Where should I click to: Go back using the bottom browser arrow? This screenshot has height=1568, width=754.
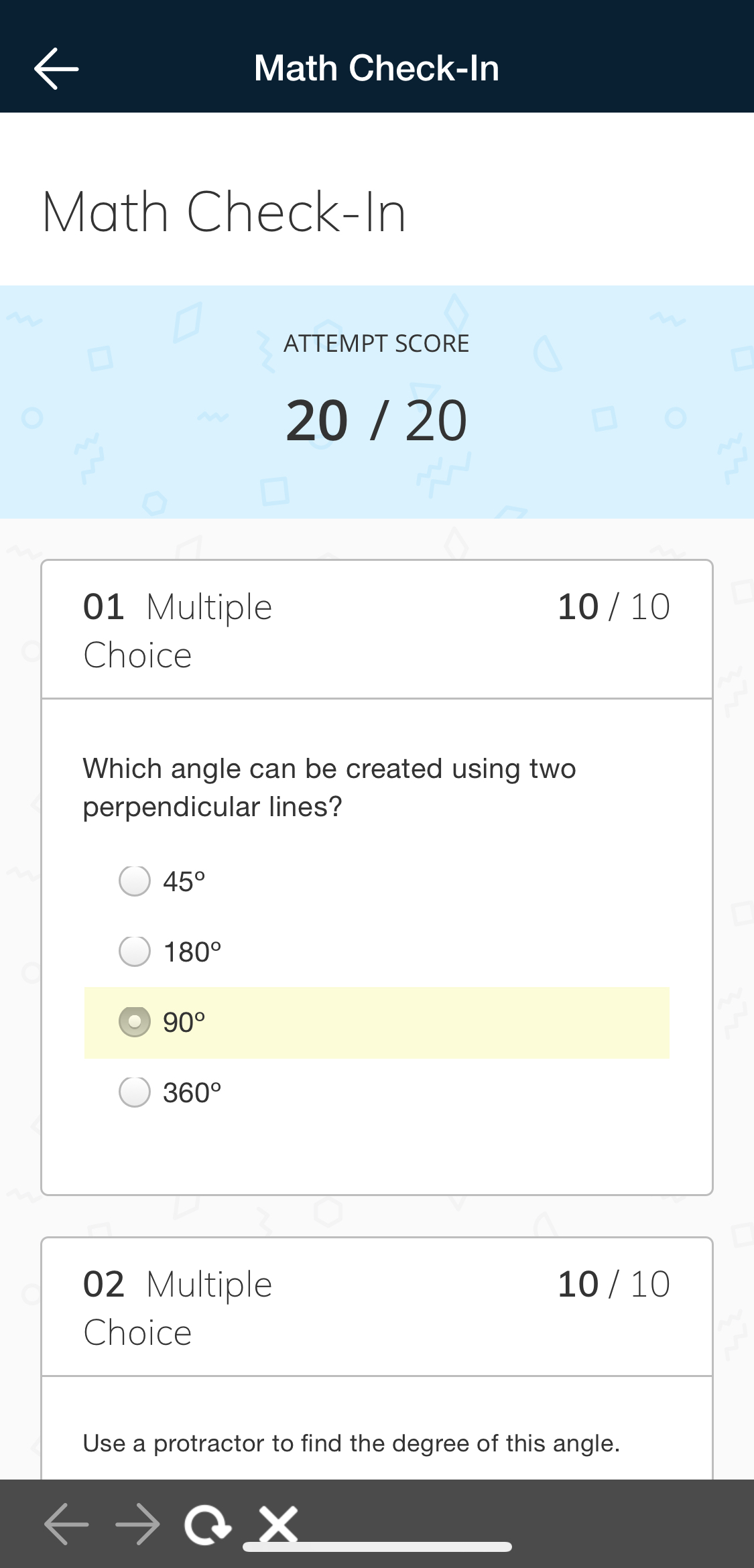(66, 1524)
